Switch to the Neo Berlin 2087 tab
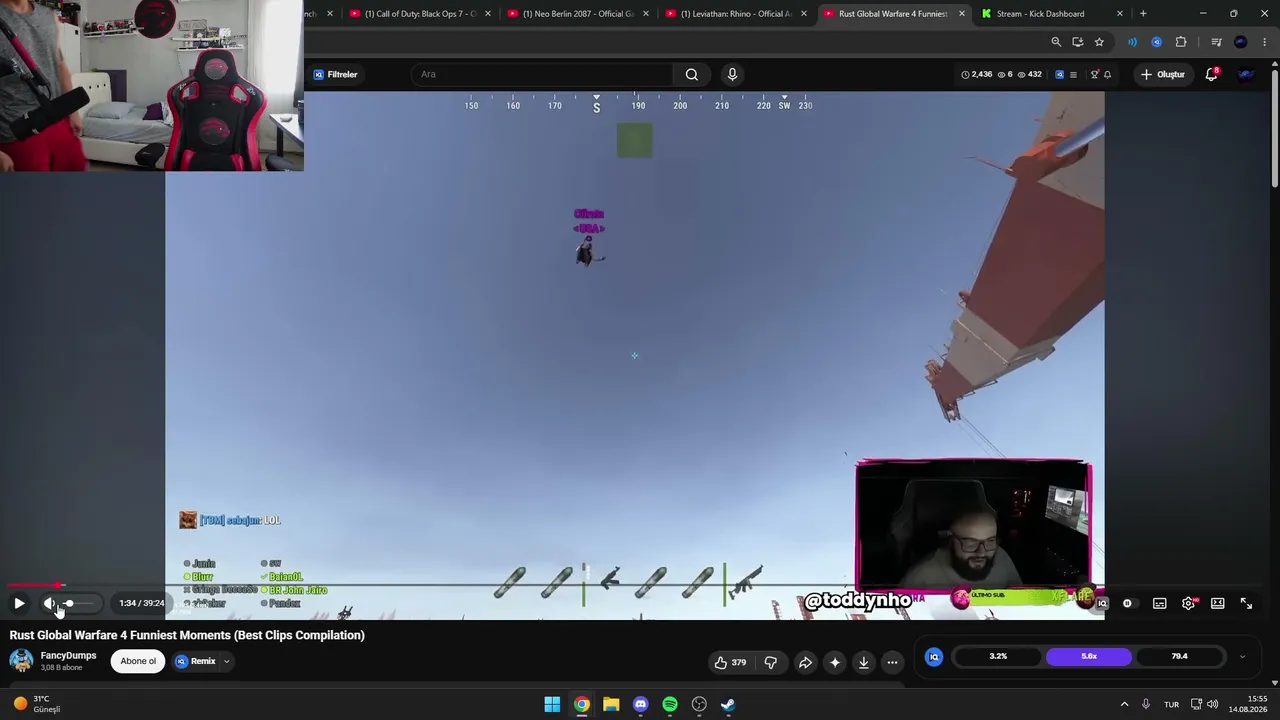Image resolution: width=1280 pixels, height=720 pixels. tap(578, 14)
